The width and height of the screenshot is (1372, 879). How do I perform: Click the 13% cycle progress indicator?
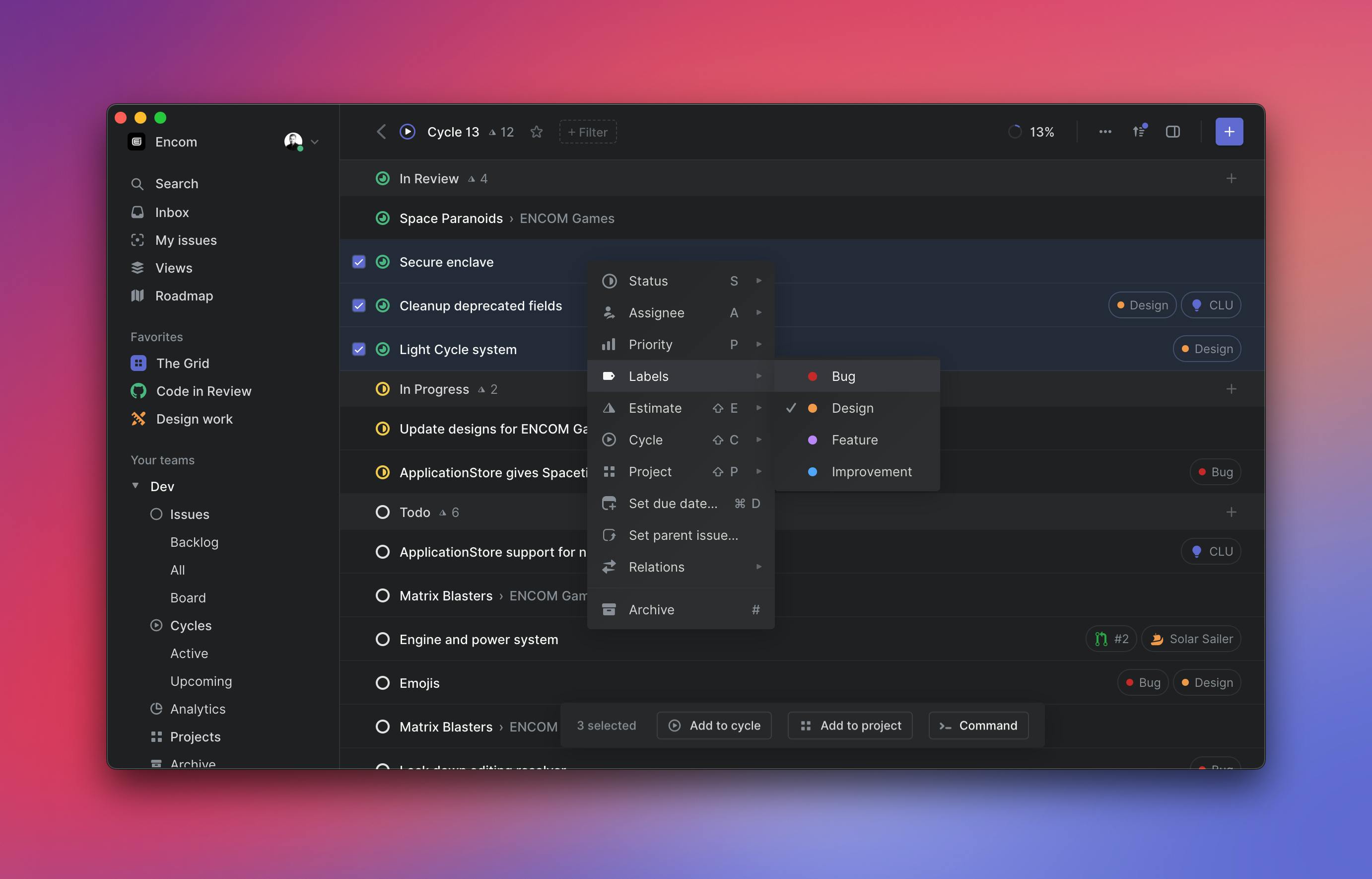[1031, 132]
